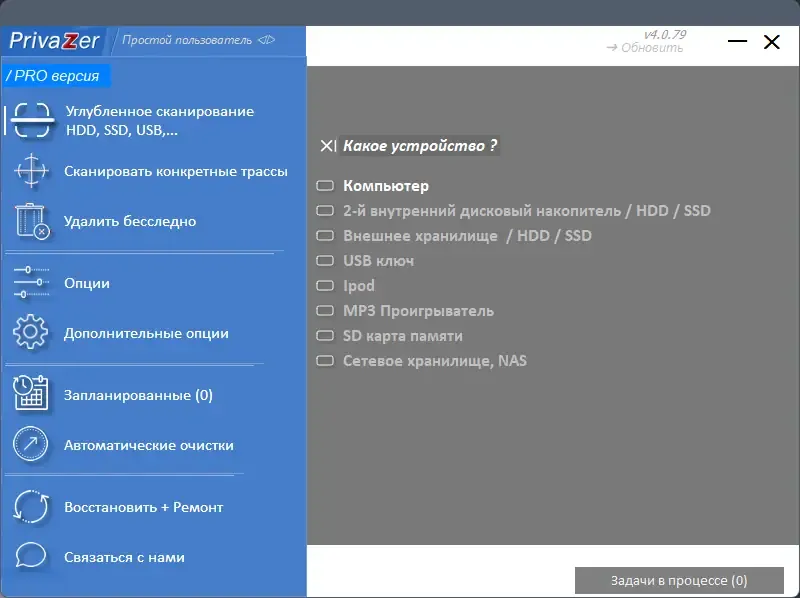Click the sliders icon next to Опции
The width and height of the screenshot is (800, 598).
[x=32, y=282]
